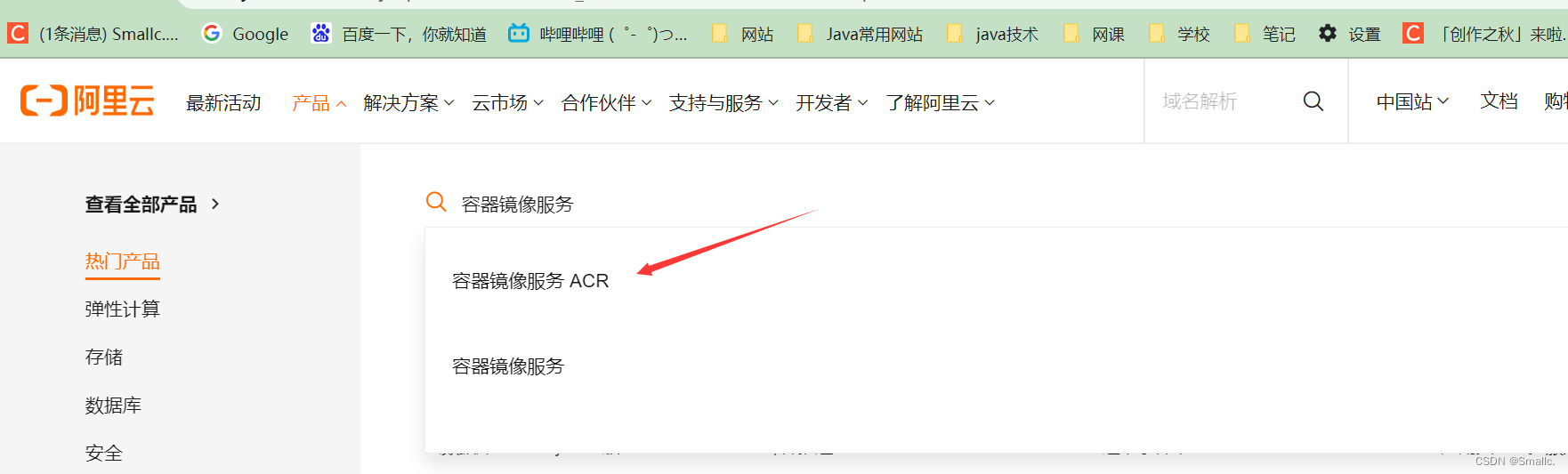Screen dimensions: 1568x474
Task: Choose 容器镜像服务 ACR suggestion
Action: pos(530,281)
